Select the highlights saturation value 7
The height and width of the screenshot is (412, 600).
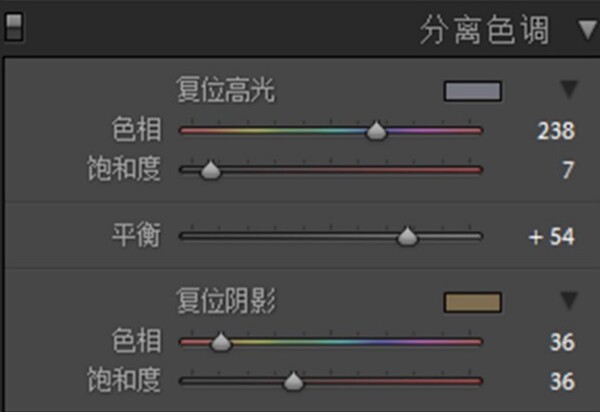568,170
